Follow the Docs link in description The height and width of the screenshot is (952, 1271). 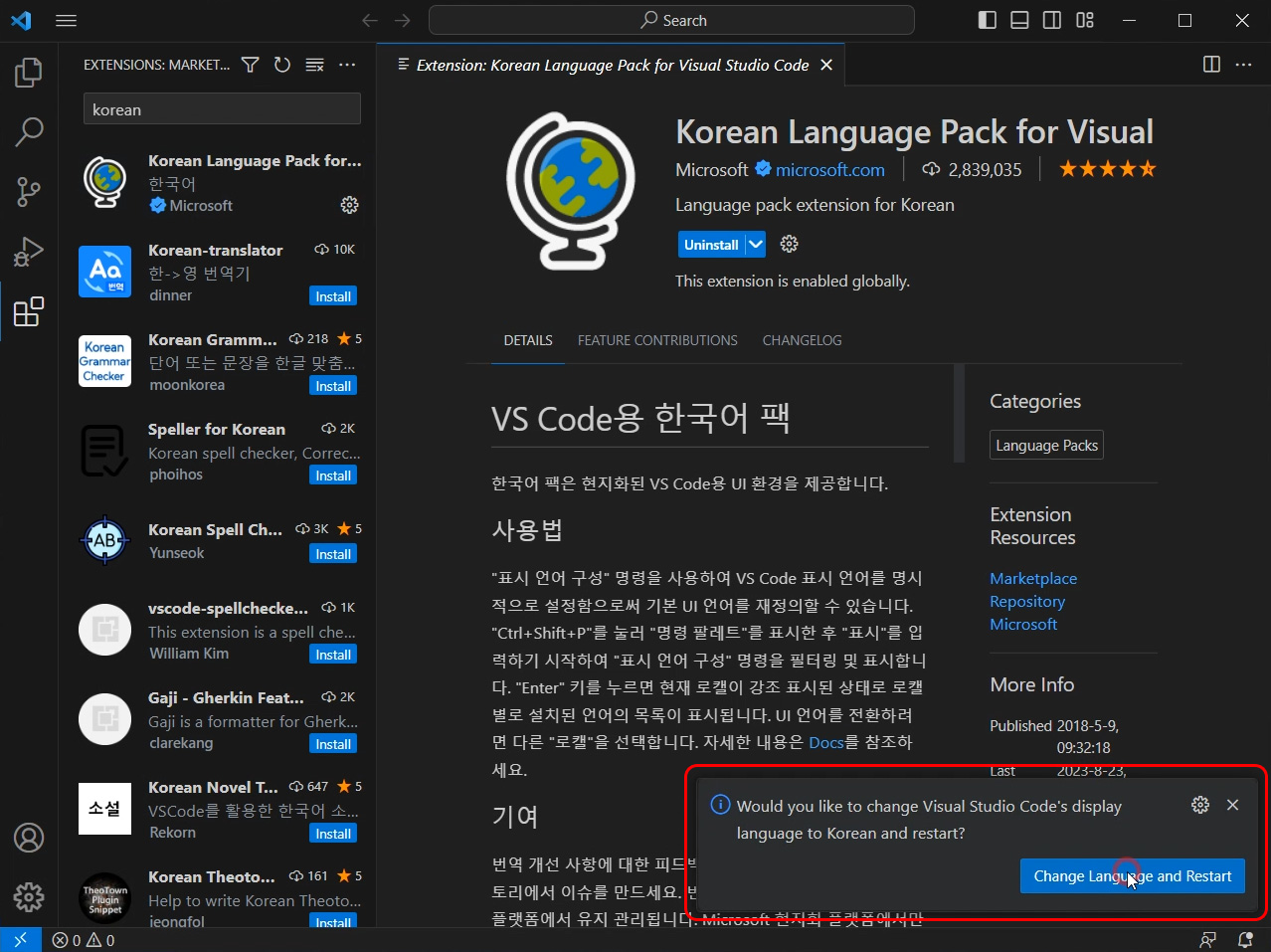(826, 742)
